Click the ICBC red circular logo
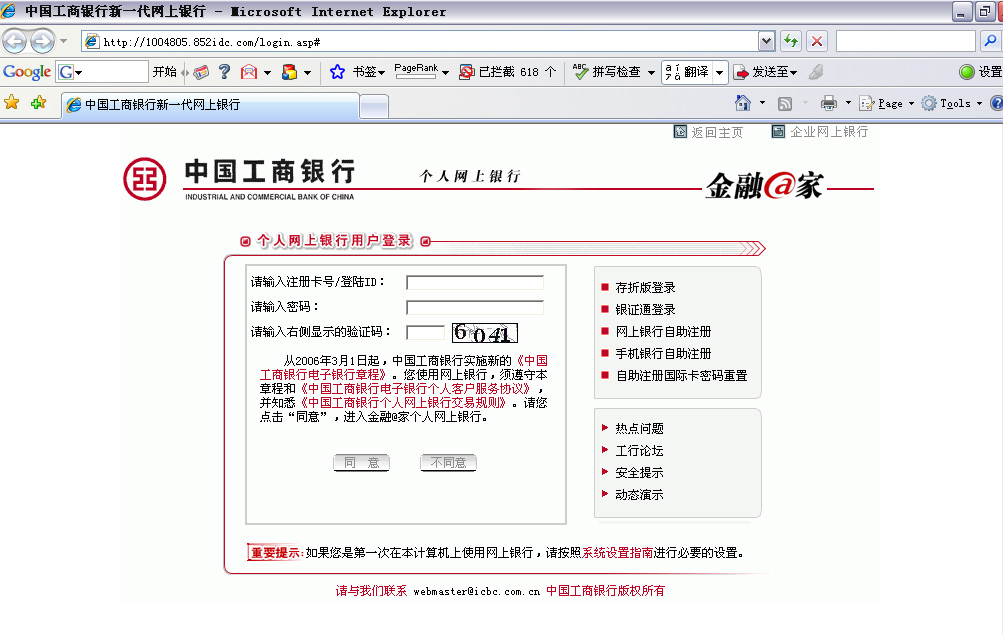This screenshot has width=1003, height=635. 145,179
